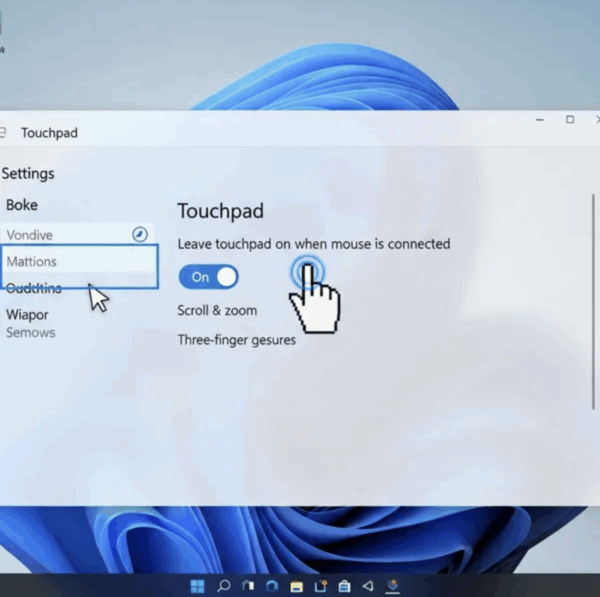The height and width of the screenshot is (597, 600).
Task: Launch Microsoft Edge from taskbar
Action: click(x=272, y=586)
